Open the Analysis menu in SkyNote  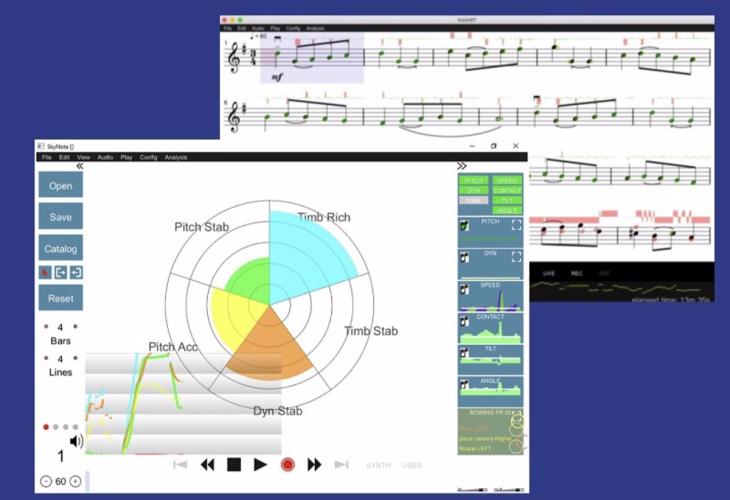click(176, 157)
